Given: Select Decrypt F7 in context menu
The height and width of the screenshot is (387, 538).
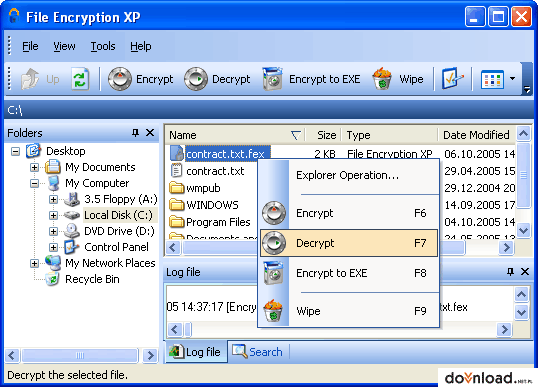Looking at the screenshot, I should point(349,243).
